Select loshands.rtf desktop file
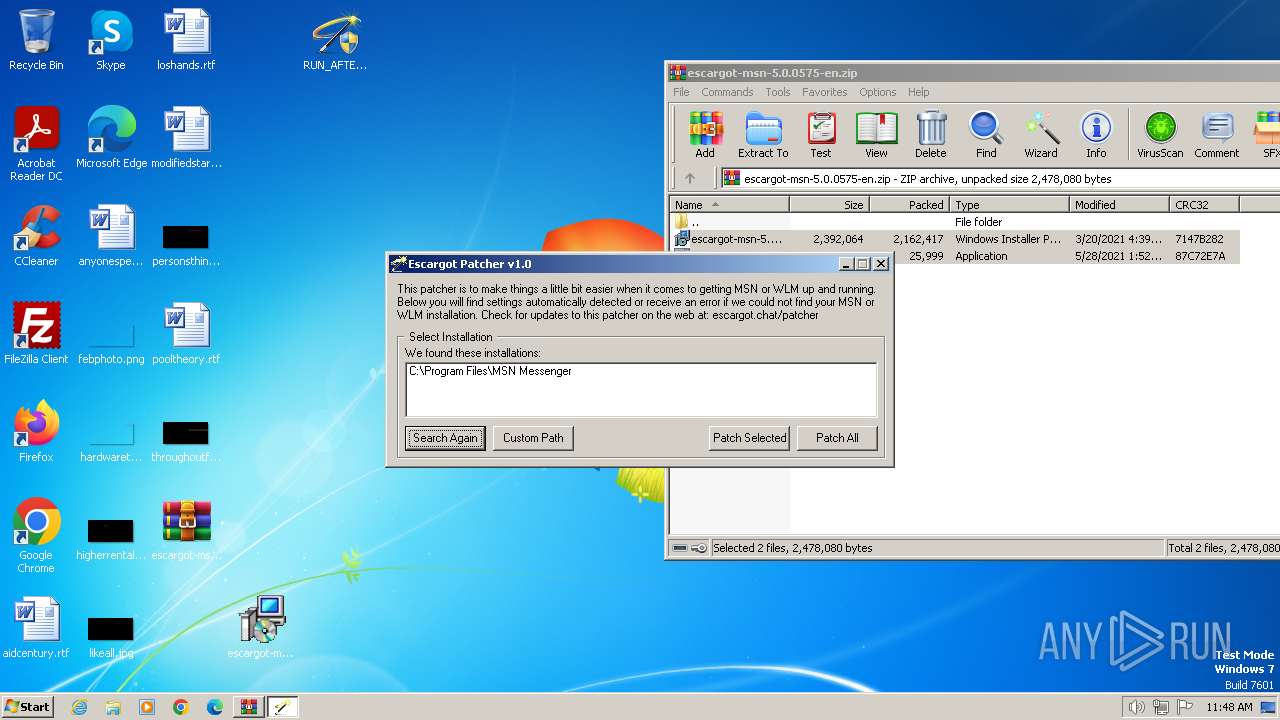Image resolution: width=1280 pixels, height=720 pixels. click(186, 40)
